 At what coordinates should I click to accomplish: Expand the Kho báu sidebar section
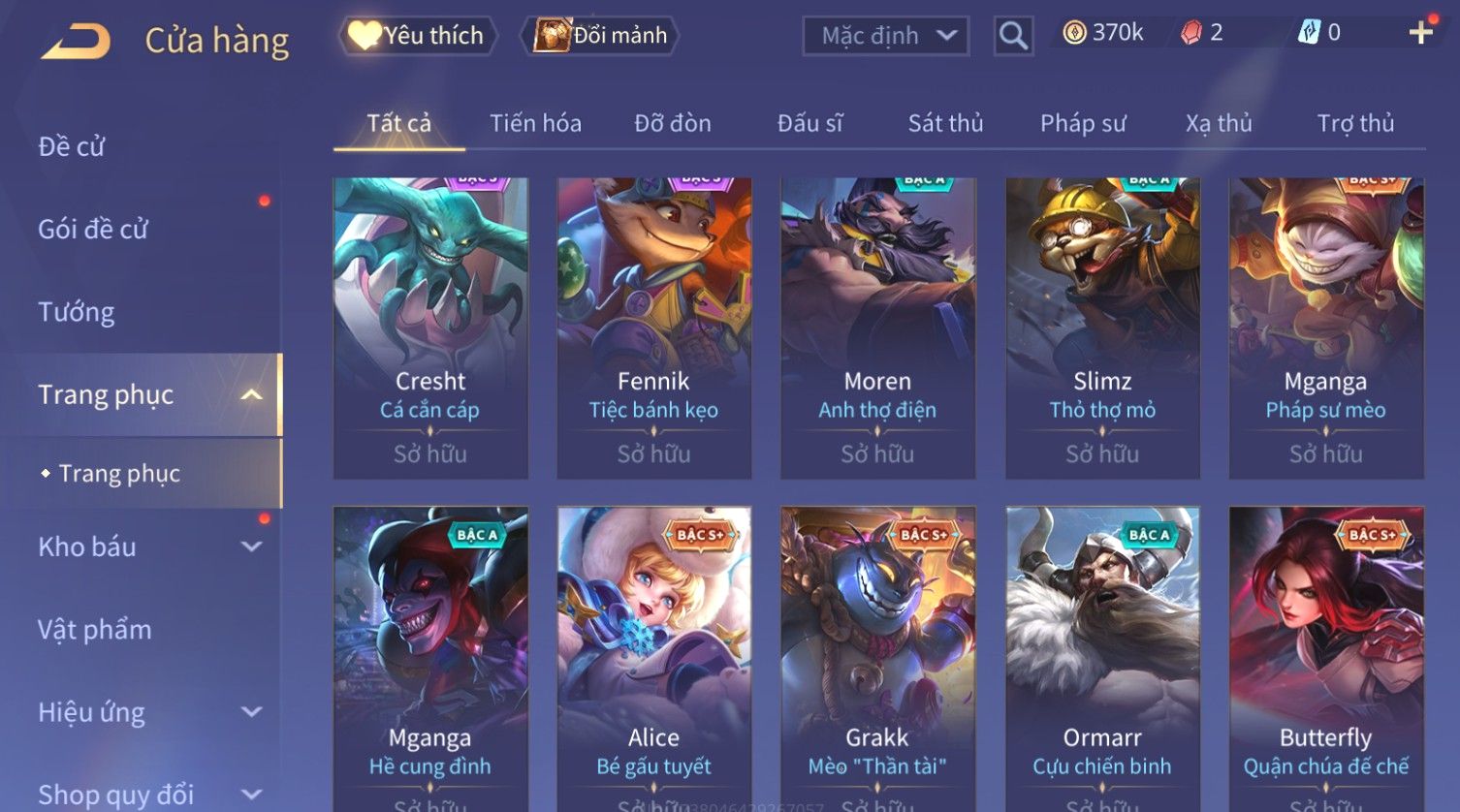(251, 547)
